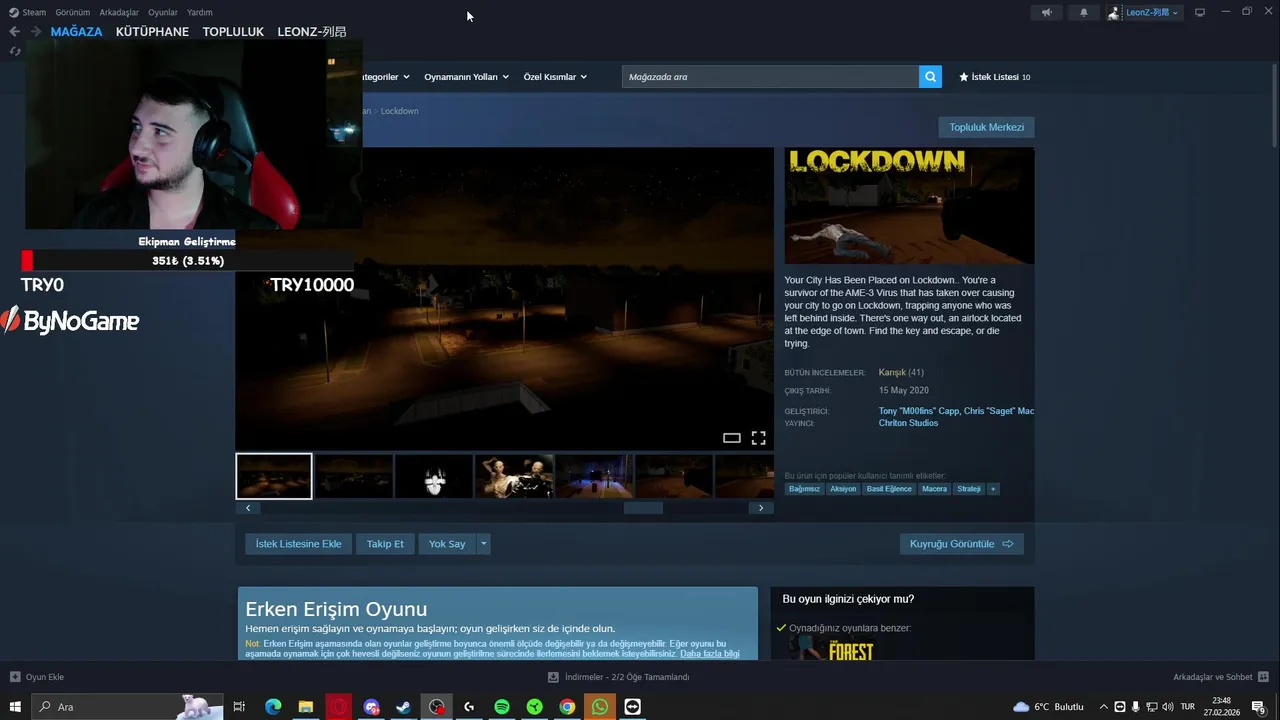The height and width of the screenshot is (720, 1280).
Task: Select the first selected night screenshot thumbnail
Action: tap(274, 476)
